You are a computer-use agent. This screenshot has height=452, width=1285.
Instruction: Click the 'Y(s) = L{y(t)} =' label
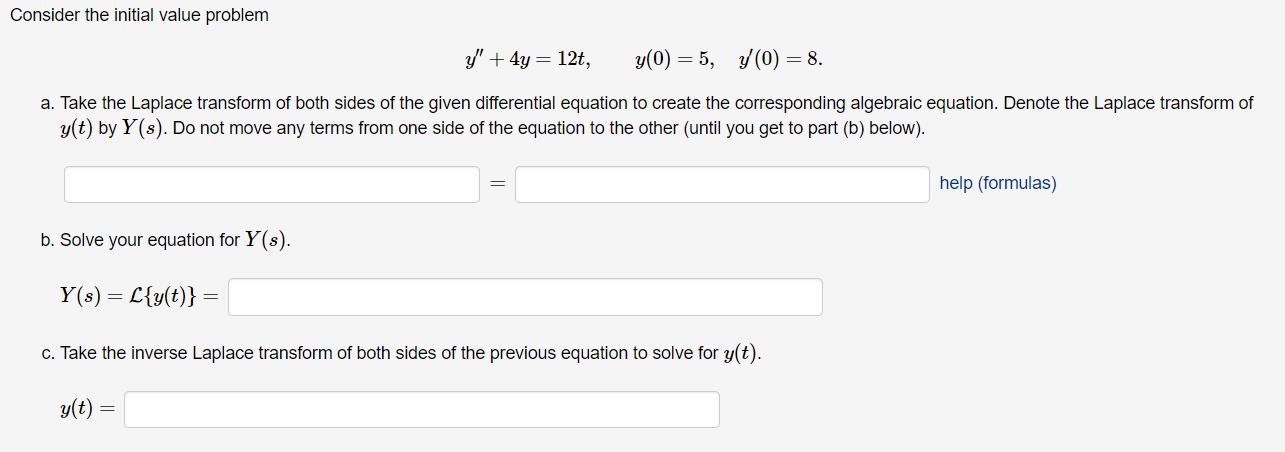point(139,296)
